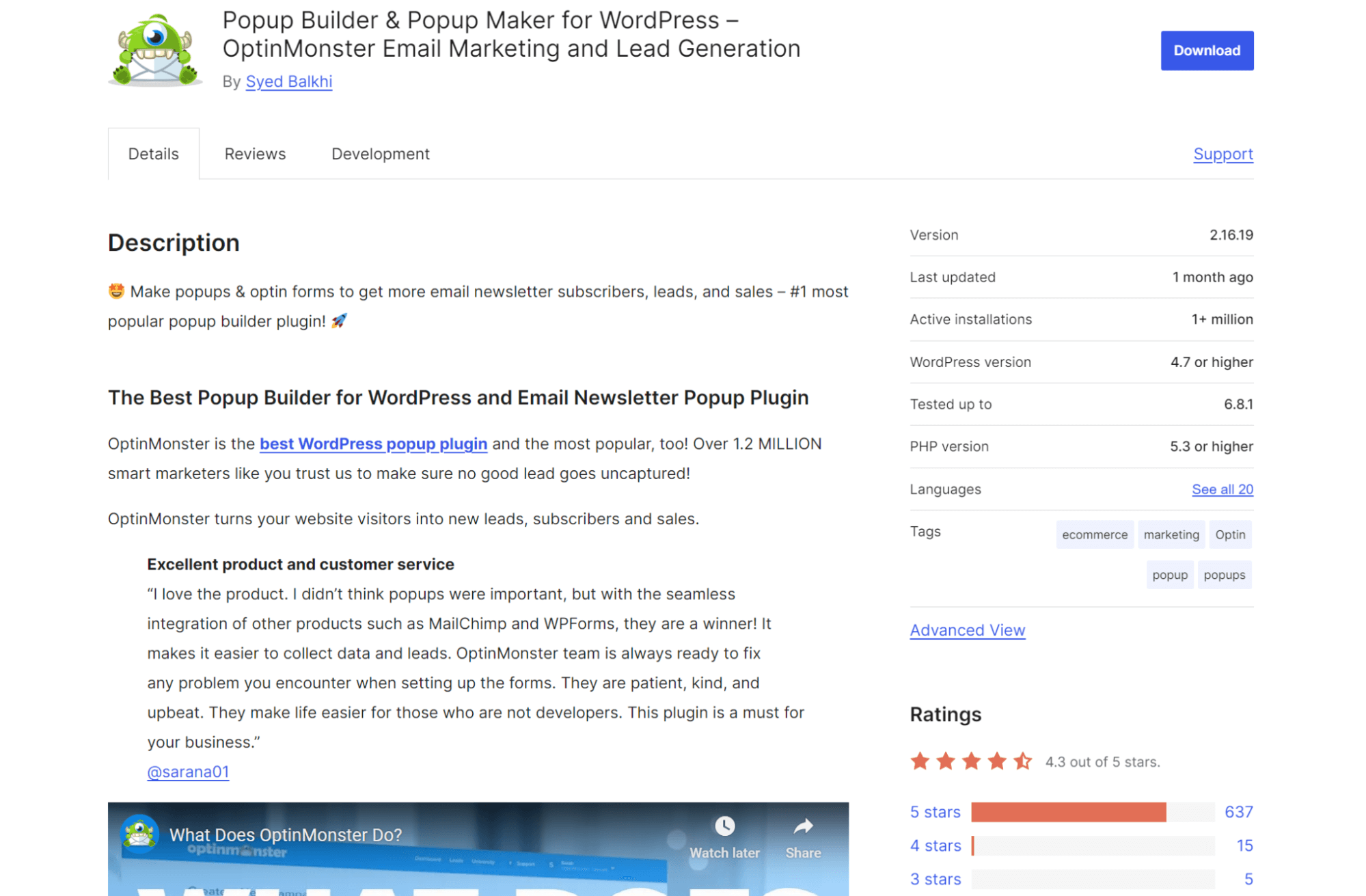Select the popup tag
Screen dimensions: 1366x896
click(x=1170, y=575)
